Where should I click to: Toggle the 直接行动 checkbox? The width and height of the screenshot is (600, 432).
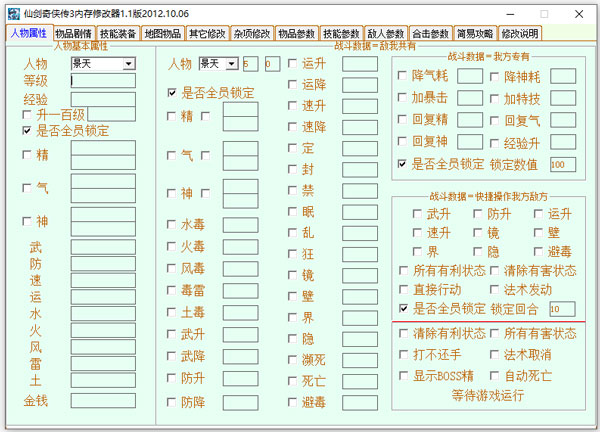pyautogui.click(x=404, y=289)
